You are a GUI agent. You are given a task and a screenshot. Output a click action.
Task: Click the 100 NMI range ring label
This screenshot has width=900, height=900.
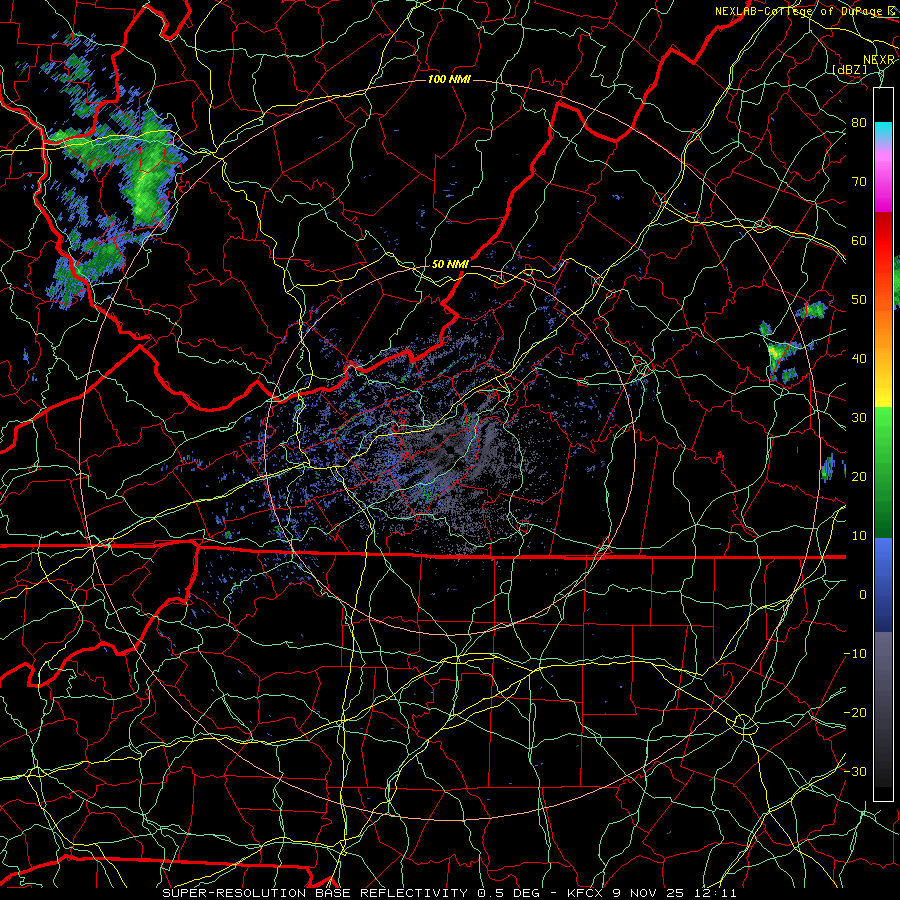pyautogui.click(x=449, y=79)
